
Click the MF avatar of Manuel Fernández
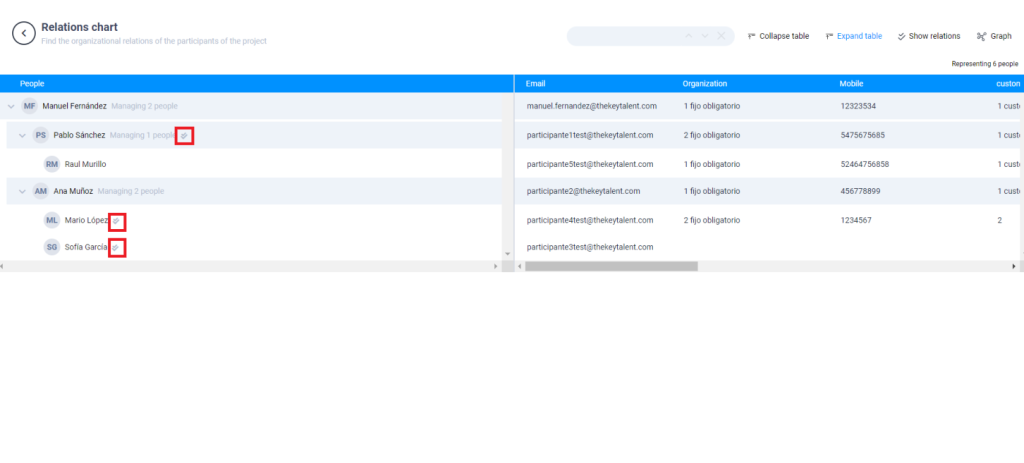pos(30,107)
